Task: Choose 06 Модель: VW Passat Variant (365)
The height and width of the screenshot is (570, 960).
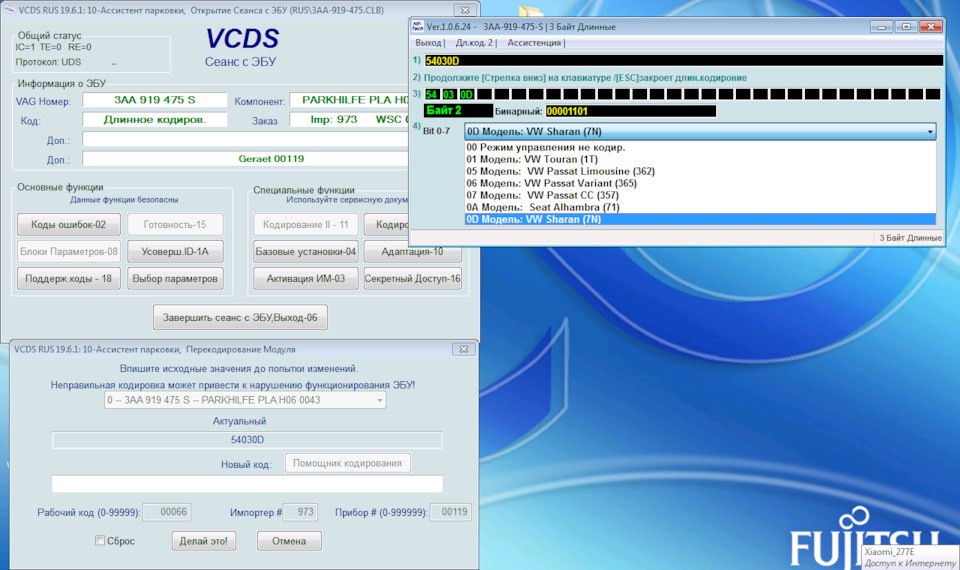Action: (x=700, y=183)
